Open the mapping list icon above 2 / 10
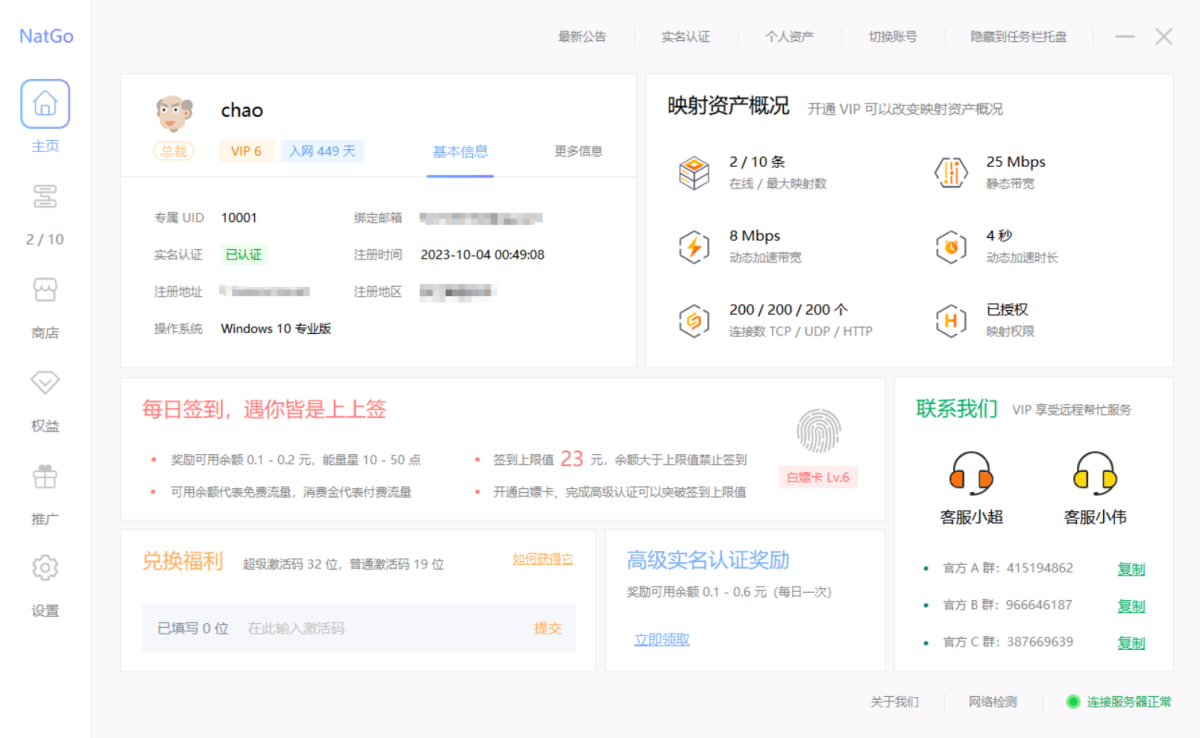The image size is (1200, 738). (x=45, y=197)
